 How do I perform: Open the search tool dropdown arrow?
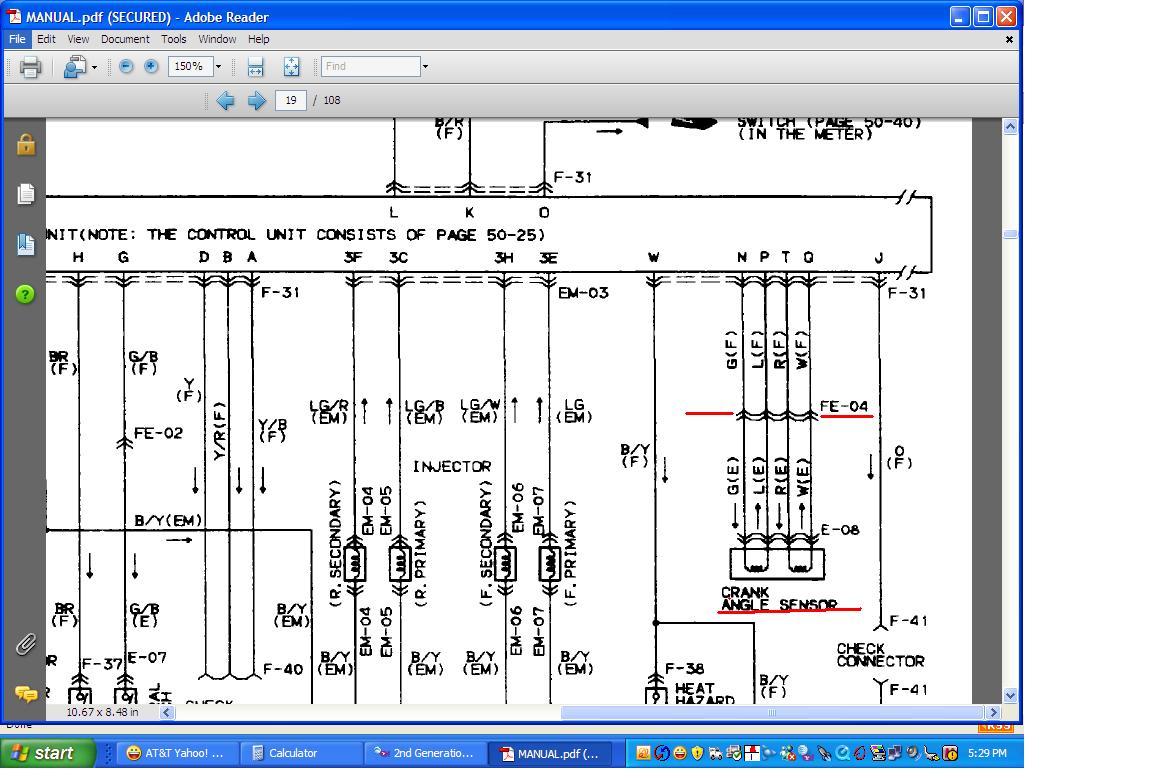pyautogui.click(x=94, y=67)
